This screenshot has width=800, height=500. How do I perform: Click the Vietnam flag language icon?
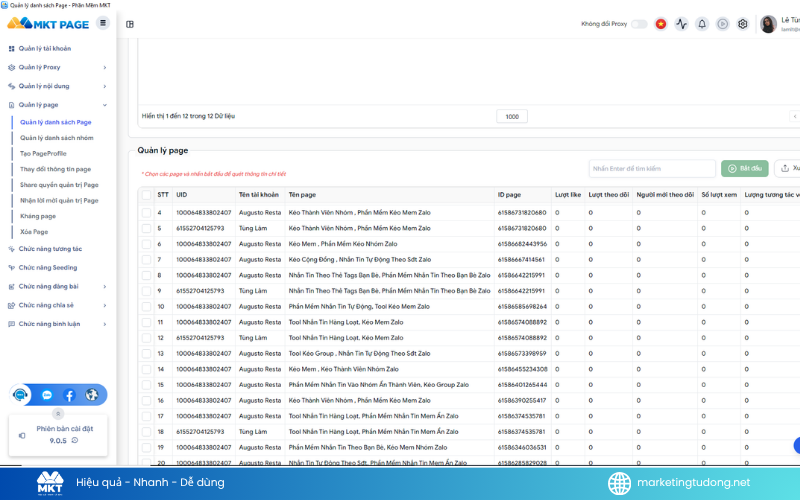661,24
